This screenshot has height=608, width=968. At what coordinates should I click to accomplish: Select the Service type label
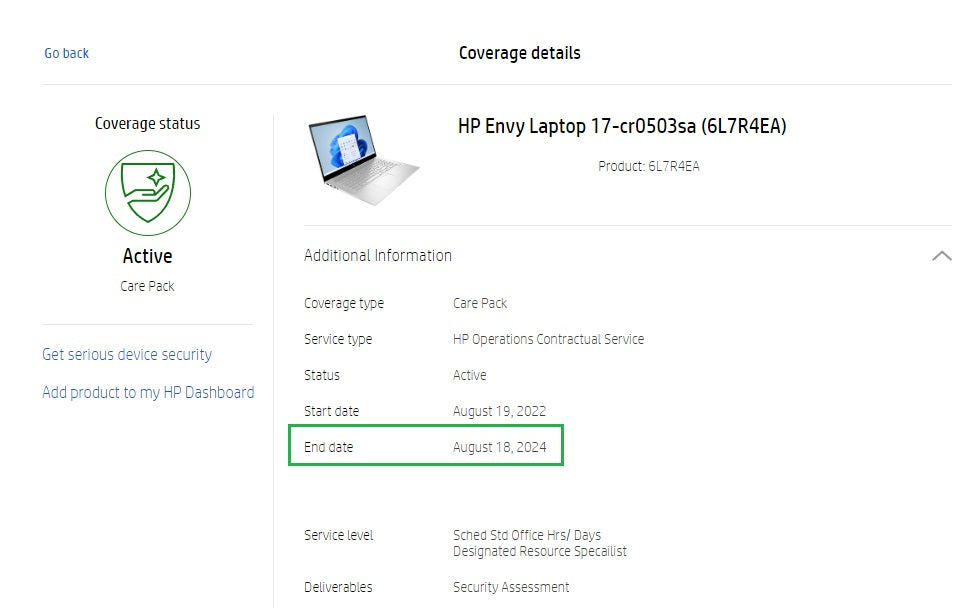(x=338, y=339)
